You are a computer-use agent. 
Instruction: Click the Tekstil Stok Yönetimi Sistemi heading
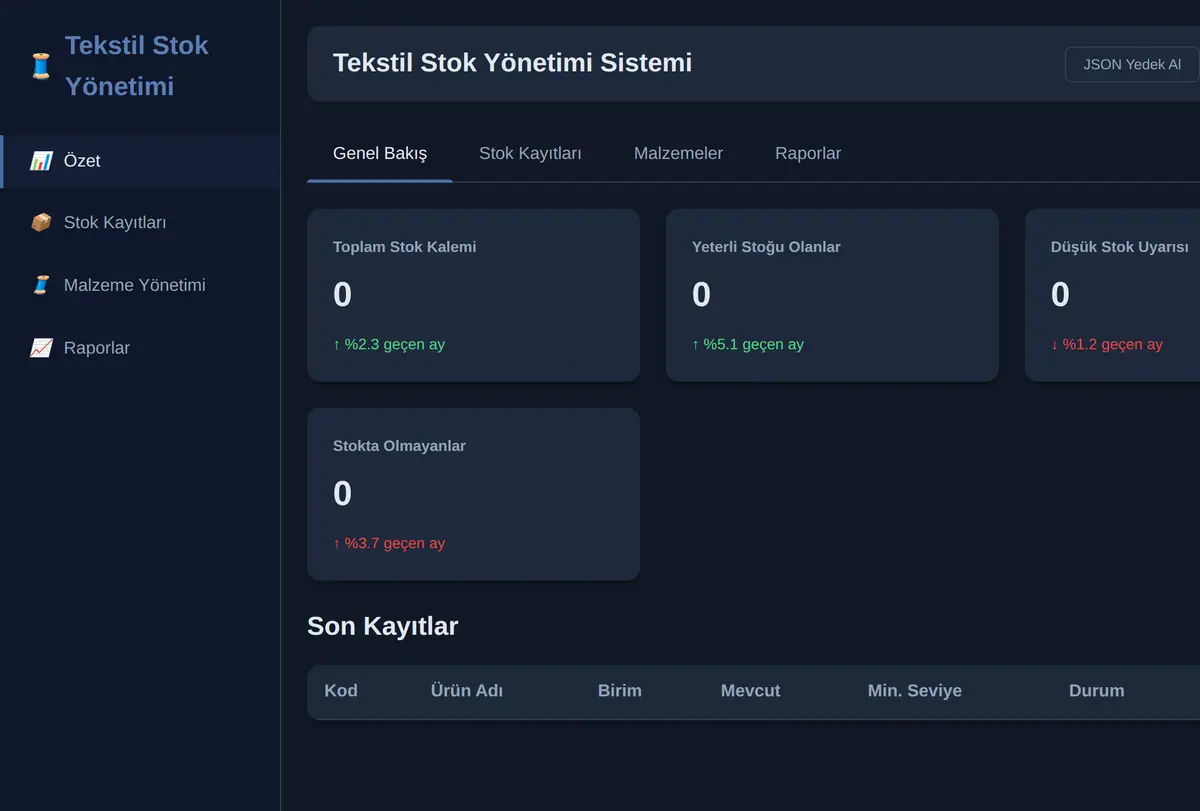coord(512,62)
